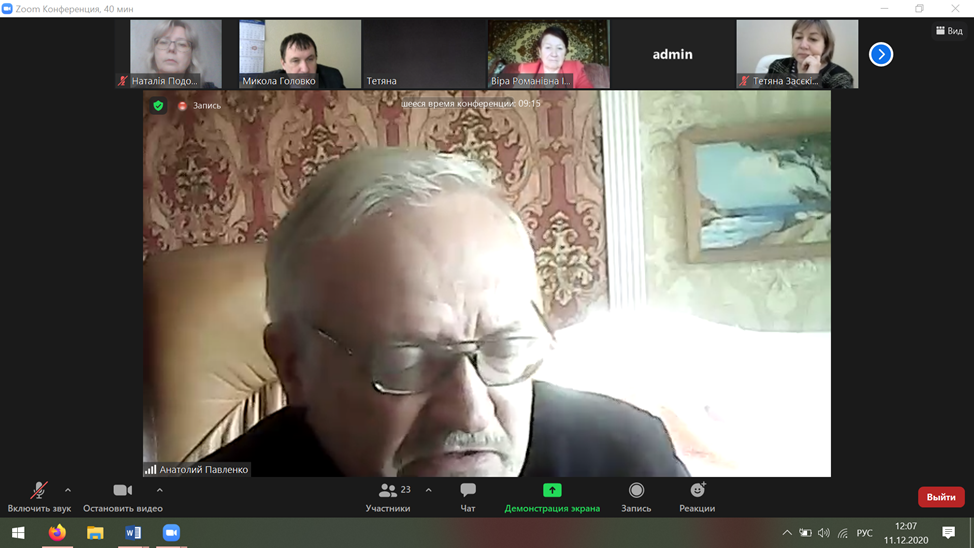
Task: Expand video options arrow next to camera
Action: coord(160,490)
